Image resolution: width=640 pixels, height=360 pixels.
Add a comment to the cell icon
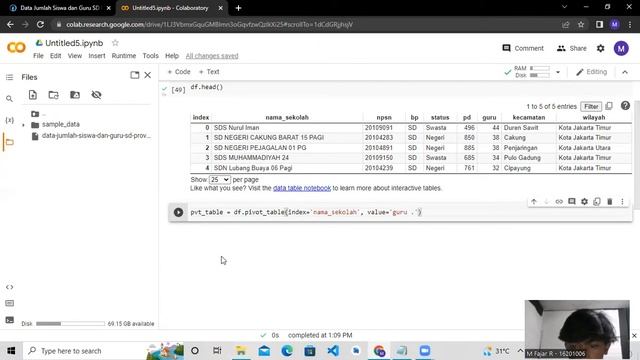click(572, 201)
